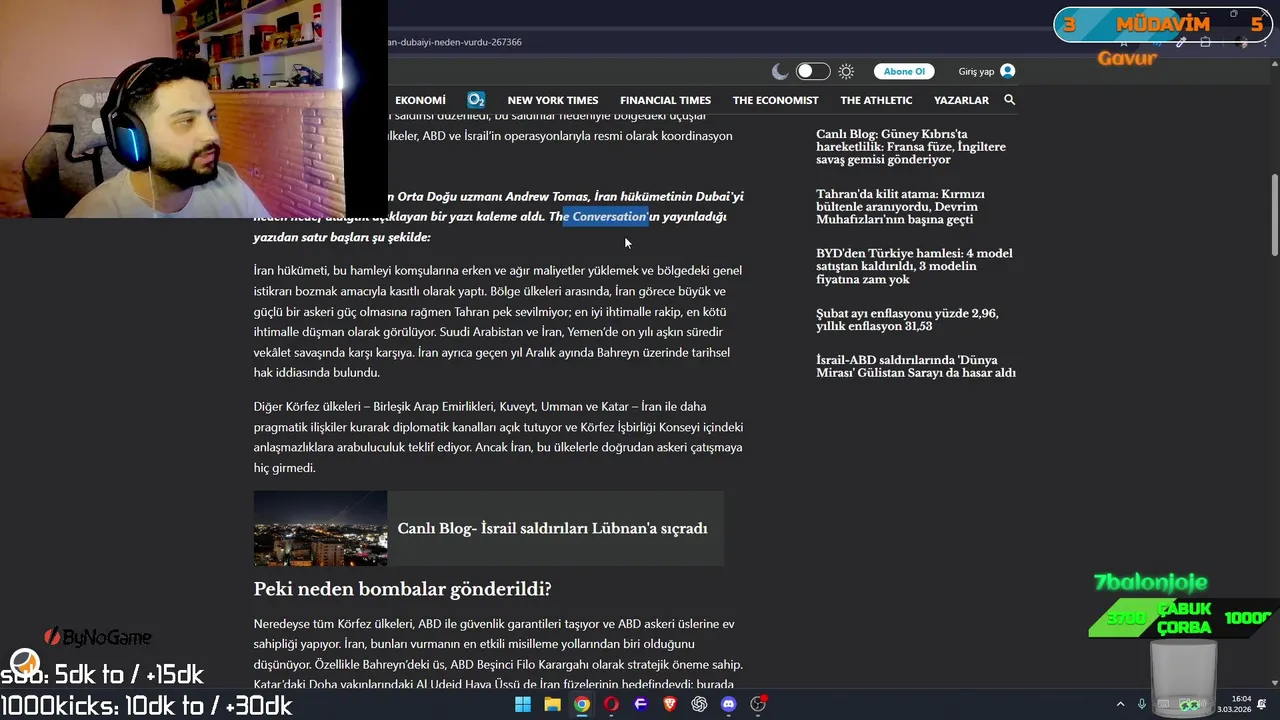Click the Giriş yap login link

point(976,71)
